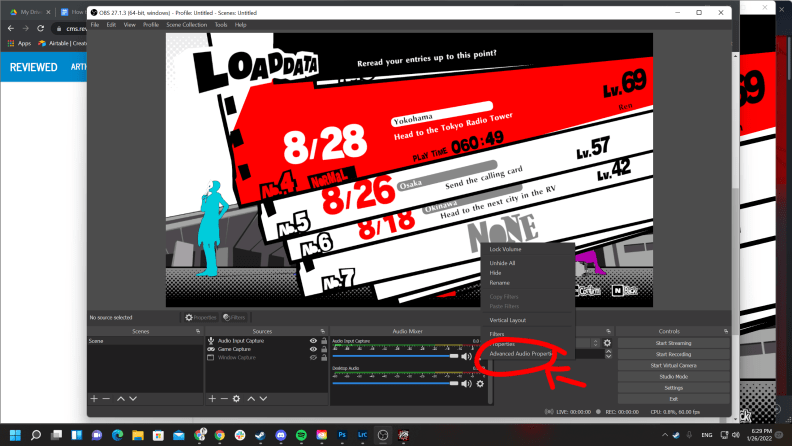The width and height of the screenshot is (792, 446).
Task: Move scene down in Scenes panel
Action: coord(133,399)
